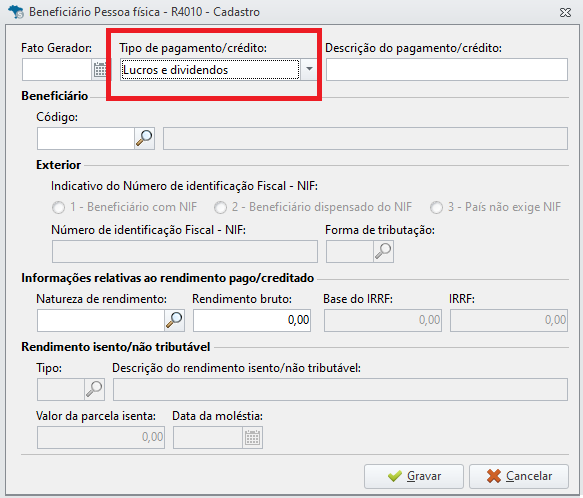Open the Fato Gerador calendar picker

[100, 70]
